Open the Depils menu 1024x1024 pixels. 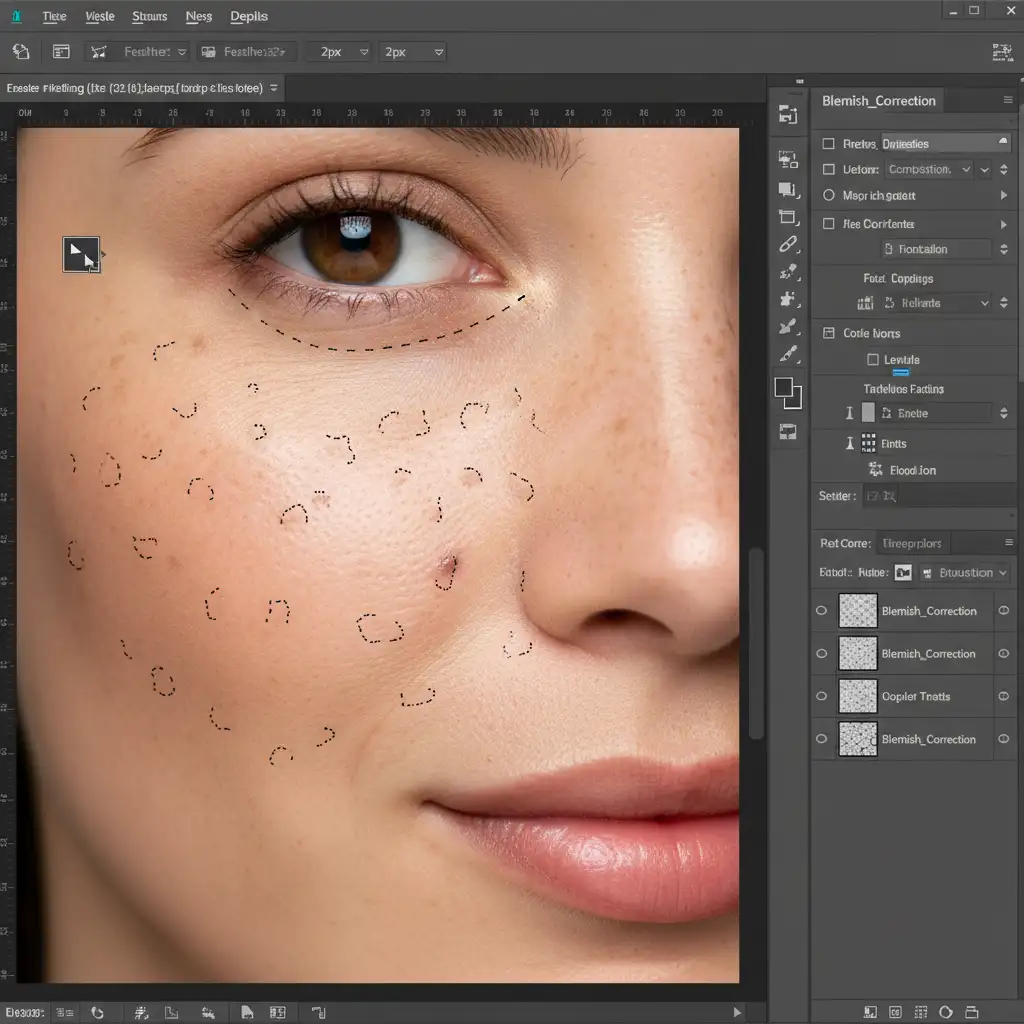(x=249, y=17)
